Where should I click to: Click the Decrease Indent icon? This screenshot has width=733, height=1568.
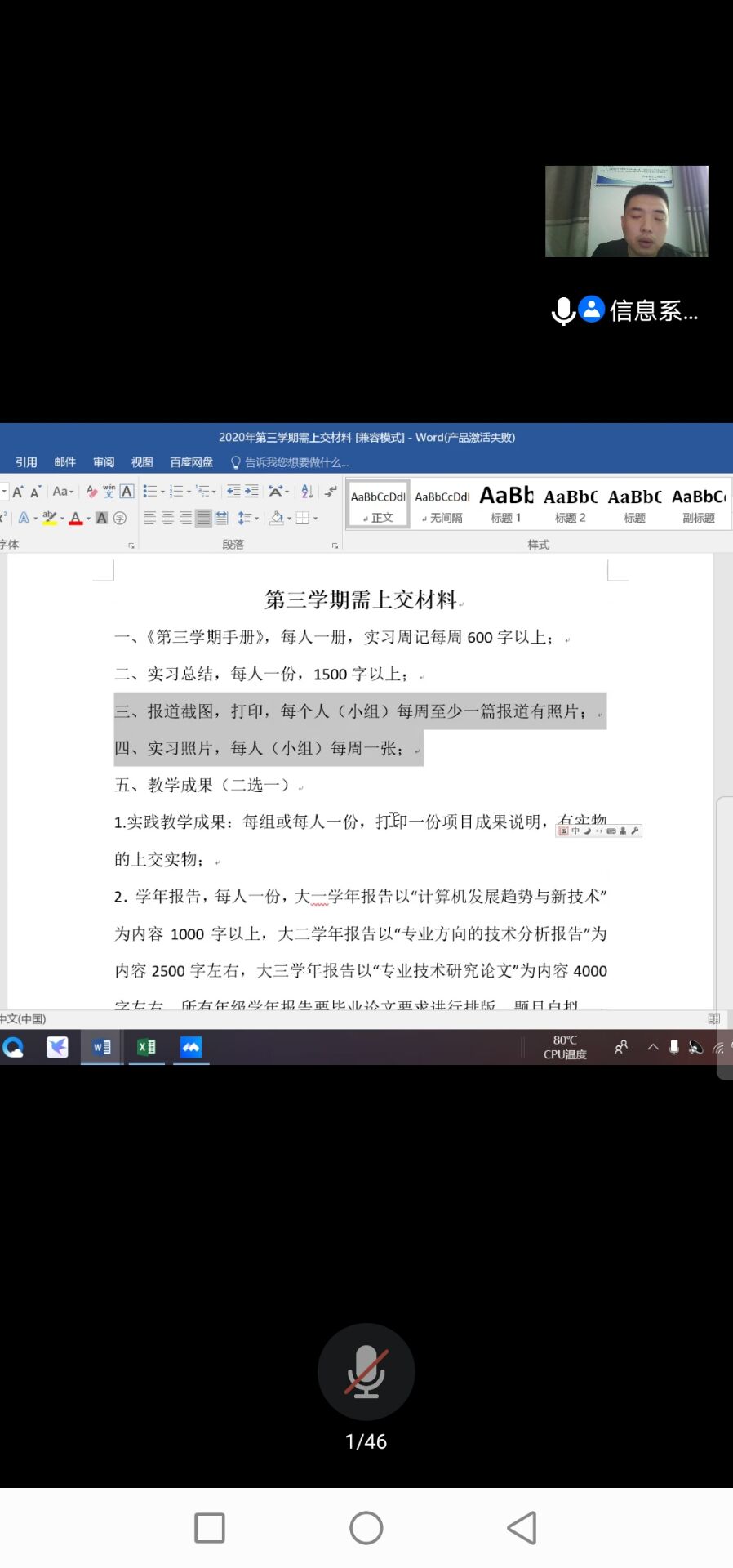pyautogui.click(x=233, y=492)
